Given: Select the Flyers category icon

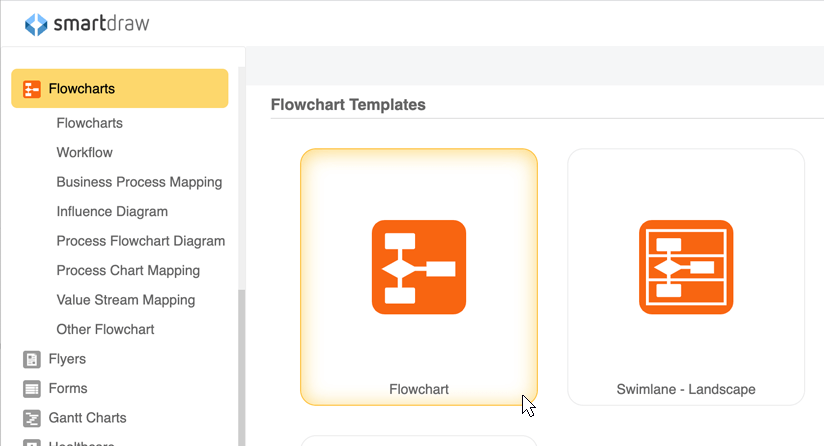Looking at the screenshot, I should point(32,359).
